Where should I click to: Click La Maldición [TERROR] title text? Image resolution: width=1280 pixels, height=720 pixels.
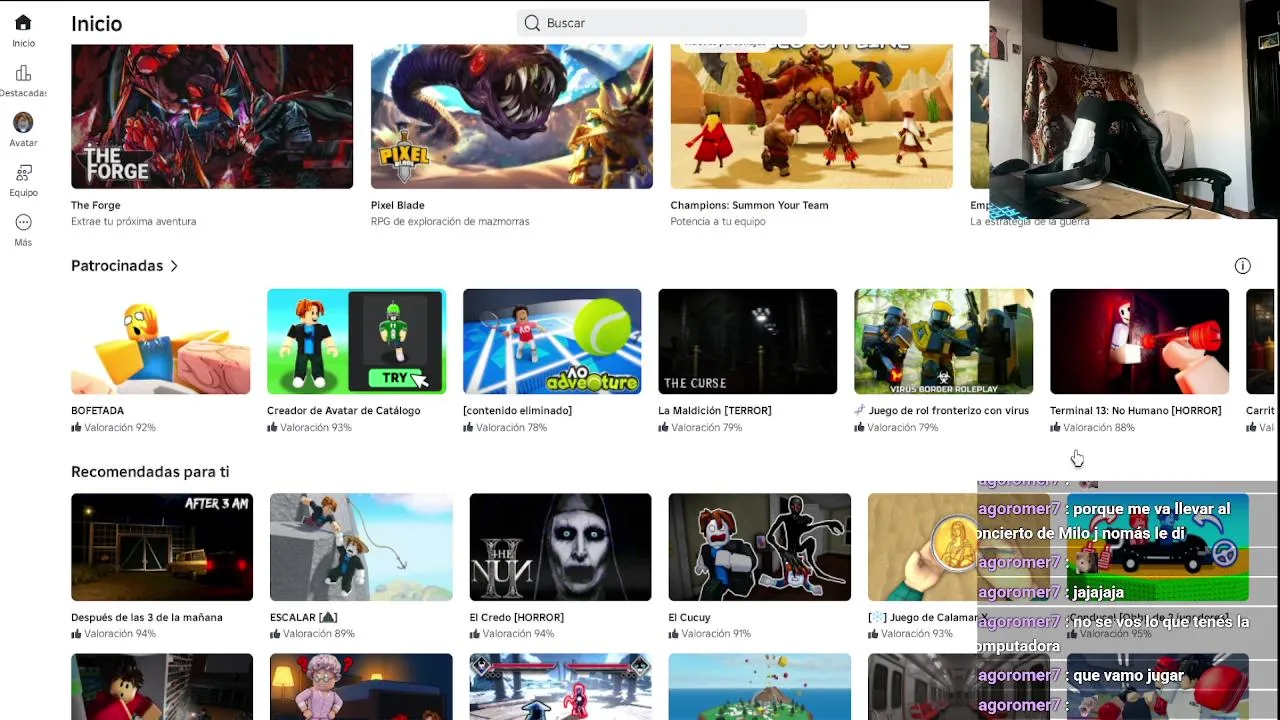(x=715, y=411)
